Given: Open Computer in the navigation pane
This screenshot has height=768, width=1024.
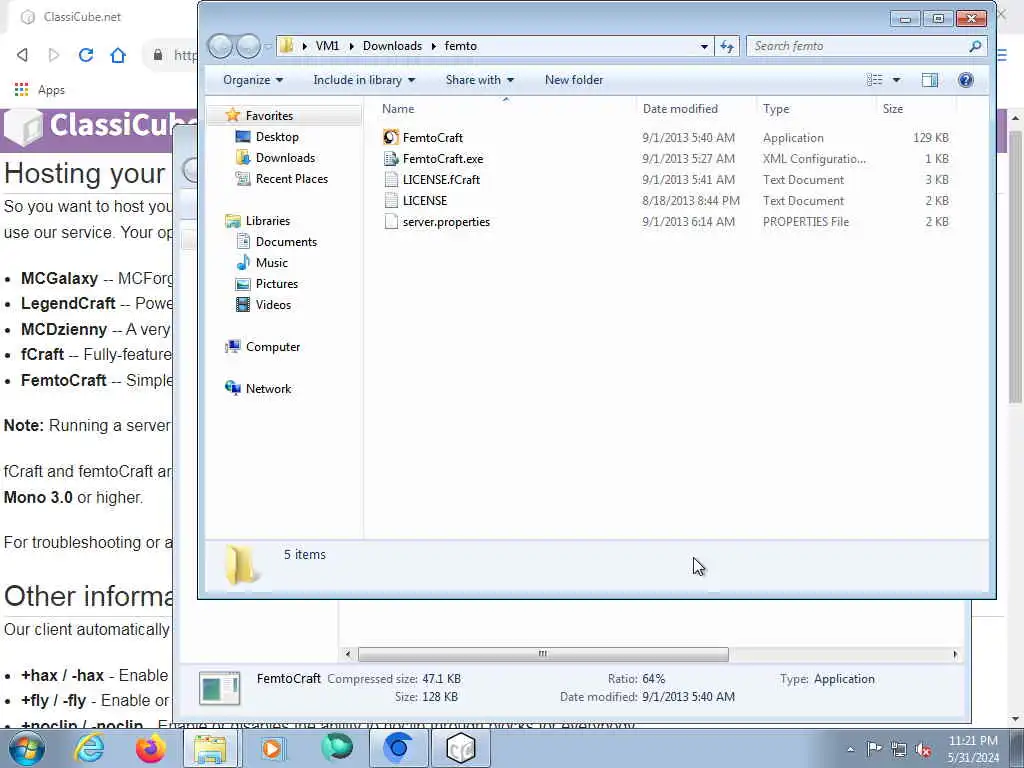Looking at the screenshot, I should pos(273,347).
